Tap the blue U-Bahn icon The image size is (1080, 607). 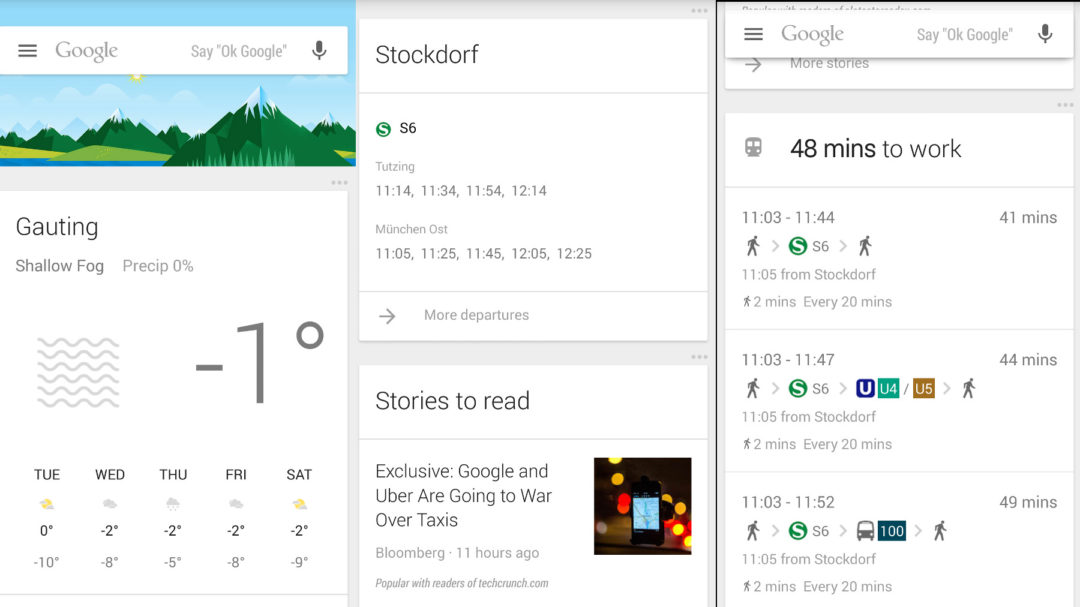click(x=865, y=389)
